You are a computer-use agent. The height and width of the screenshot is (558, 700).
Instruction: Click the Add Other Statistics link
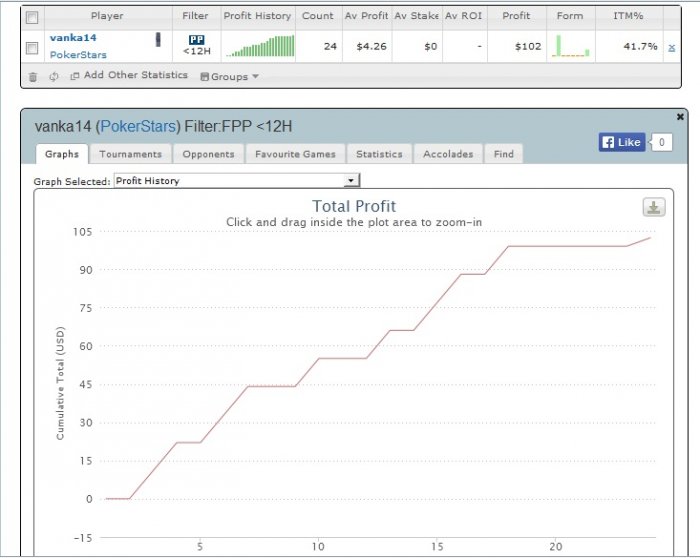click(x=136, y=75)
